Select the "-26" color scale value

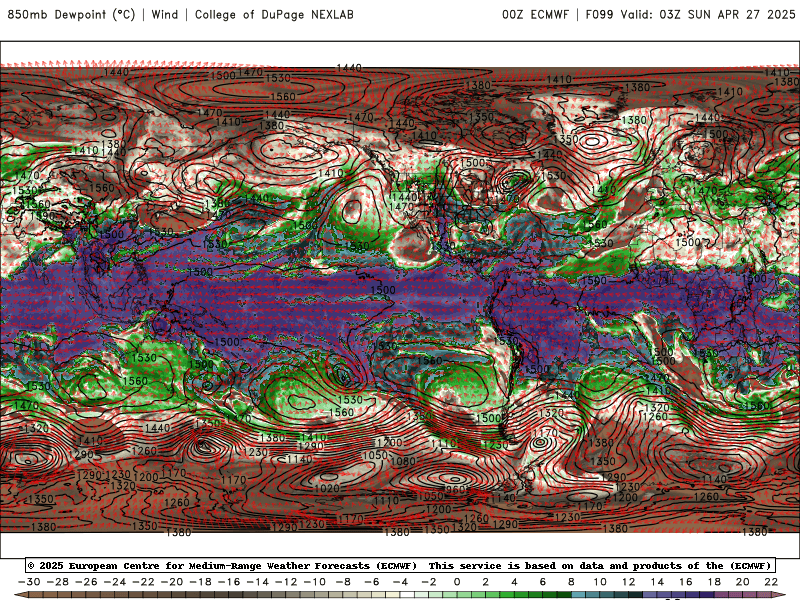[x=86, y=582]
